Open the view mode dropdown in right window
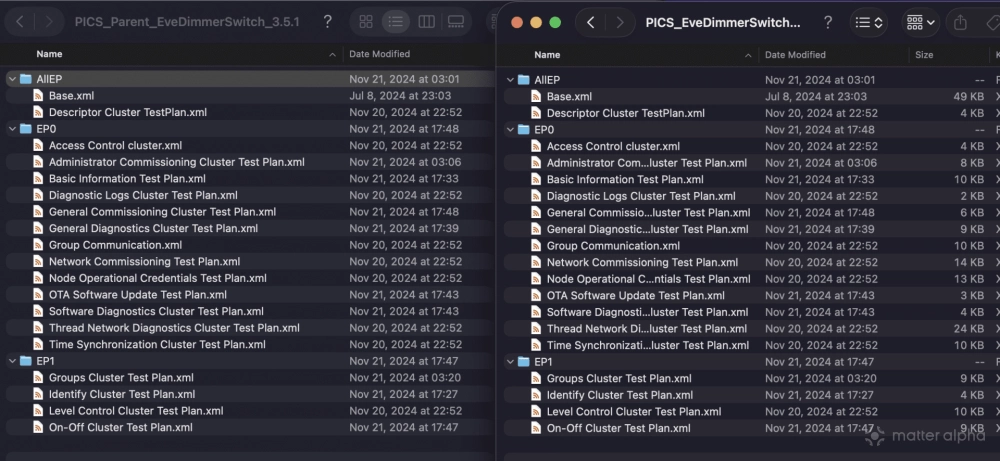 [x=871, y=22]
